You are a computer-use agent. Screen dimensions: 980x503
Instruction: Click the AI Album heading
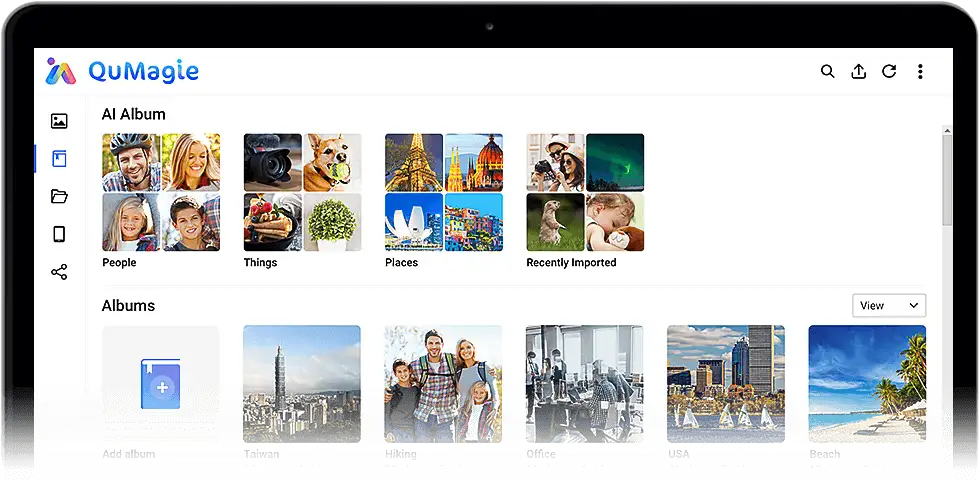[134, 114]
